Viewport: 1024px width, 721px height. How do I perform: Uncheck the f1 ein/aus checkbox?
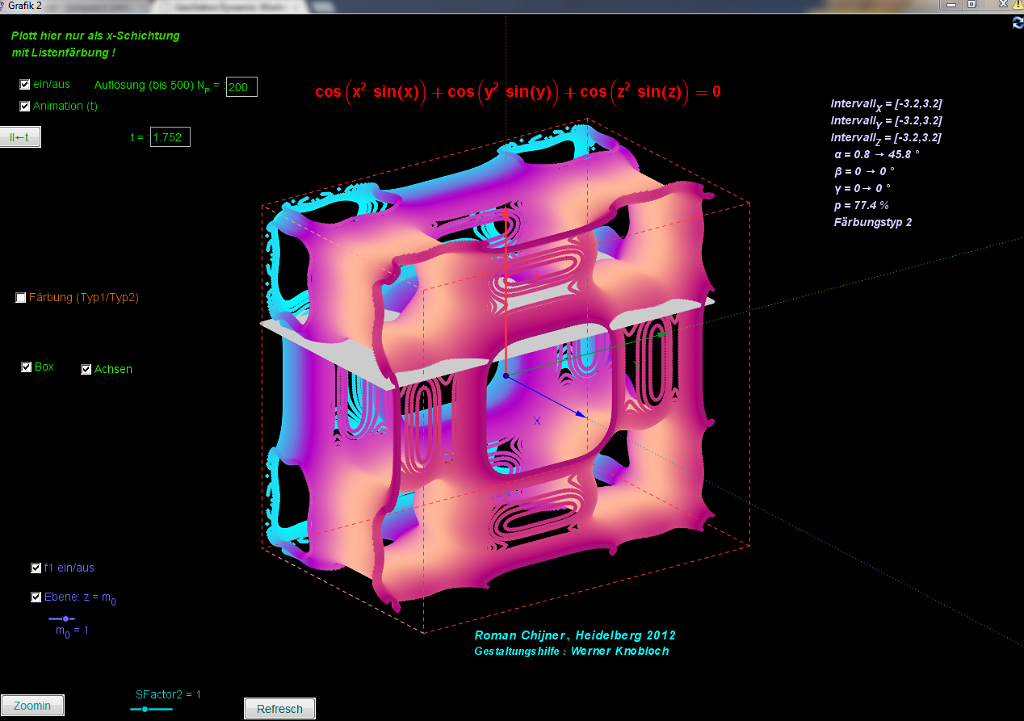[36, 568]
